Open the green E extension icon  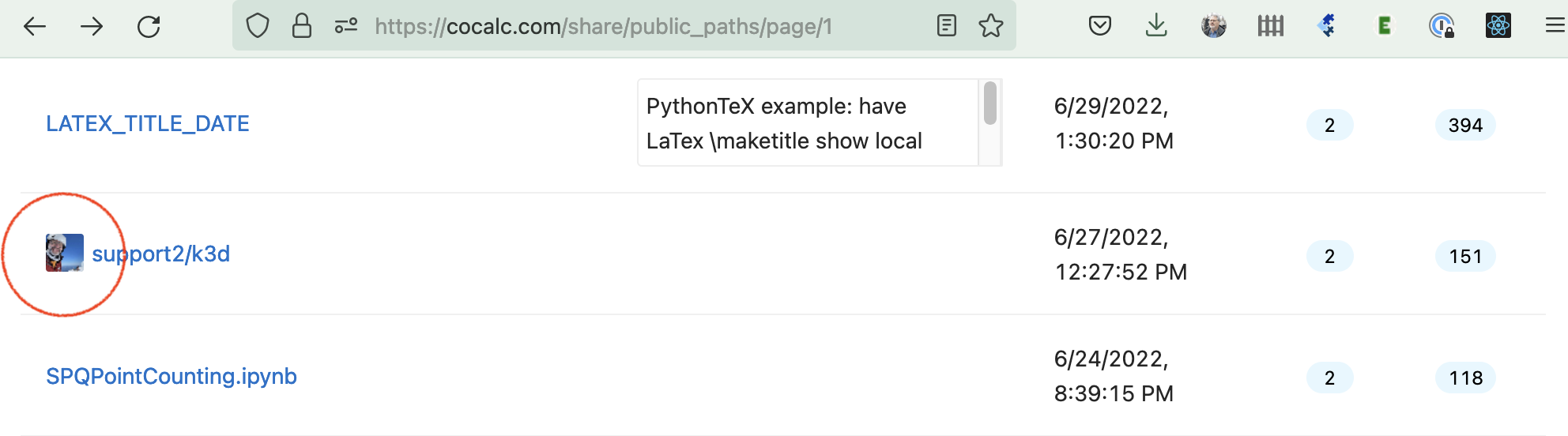click(1384, 26)
